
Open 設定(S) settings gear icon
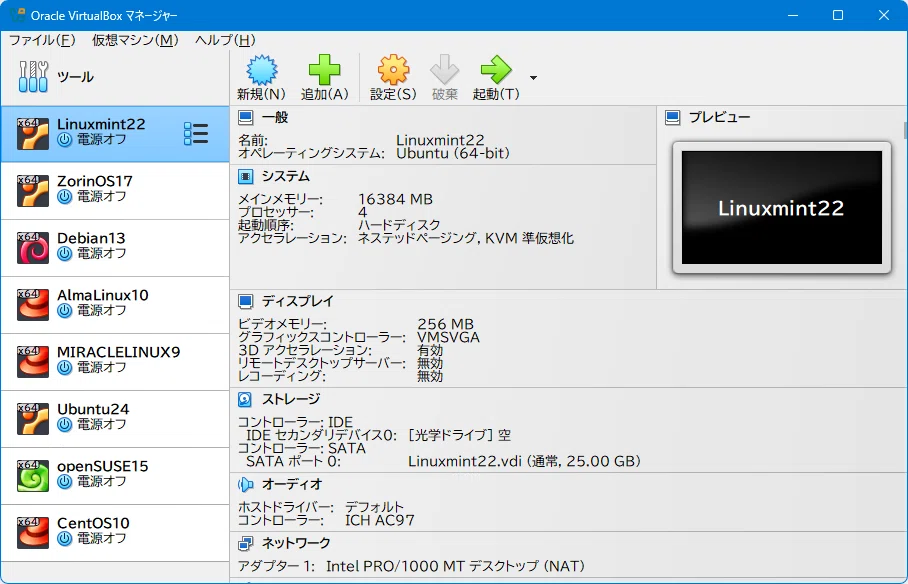(393, 70)
